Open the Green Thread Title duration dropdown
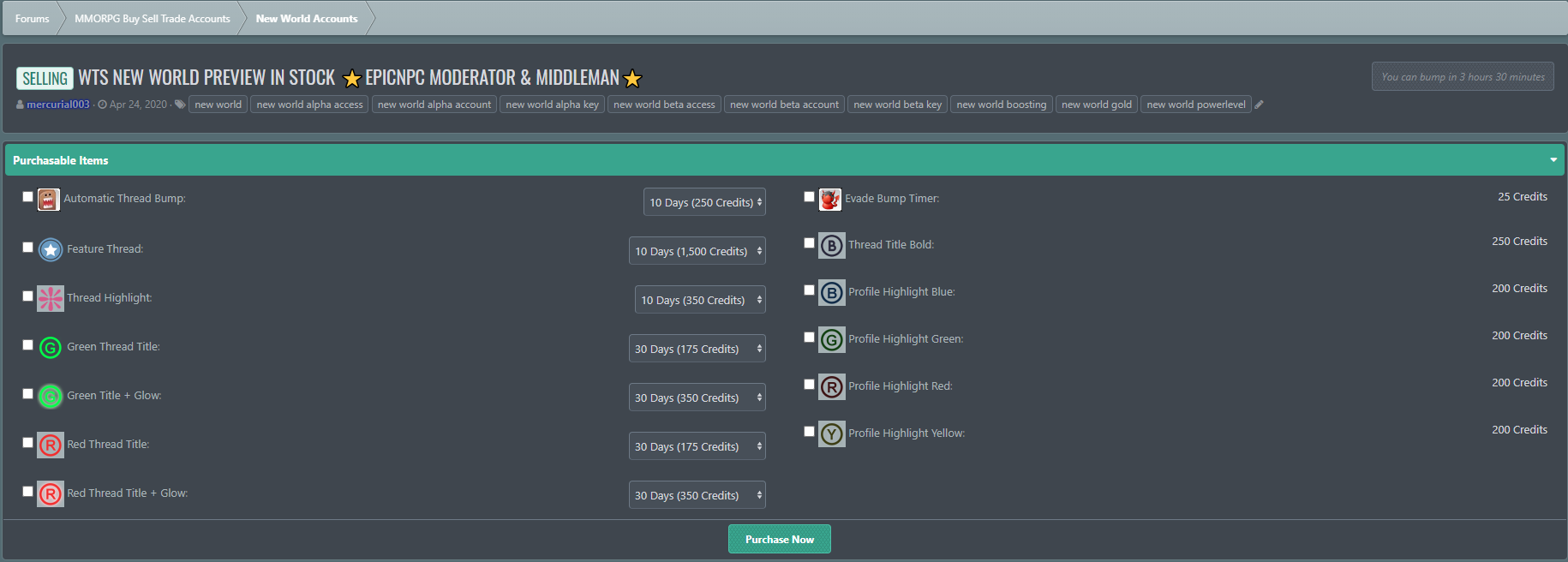This screenshot has height=562, width=1568. pos(697,349)
